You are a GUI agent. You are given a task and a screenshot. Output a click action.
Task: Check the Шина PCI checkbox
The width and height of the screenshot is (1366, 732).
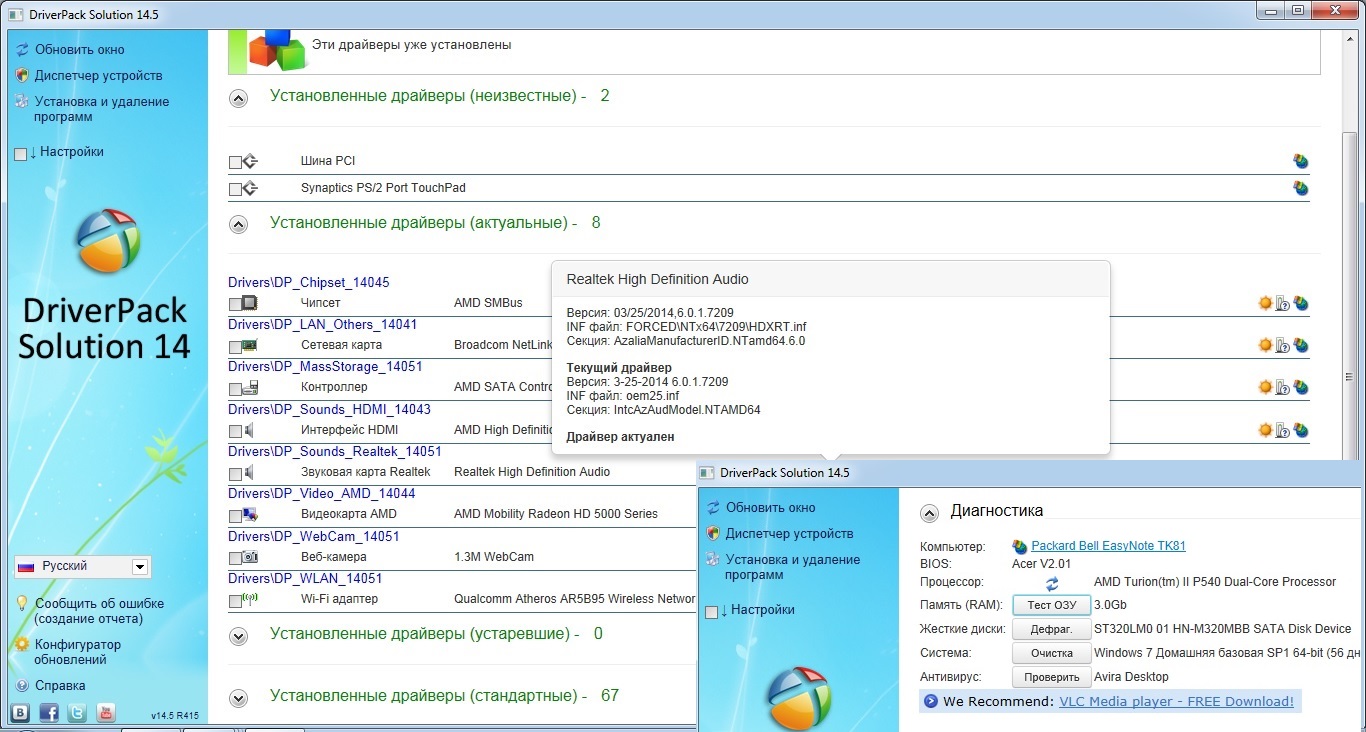click(235, 162)
